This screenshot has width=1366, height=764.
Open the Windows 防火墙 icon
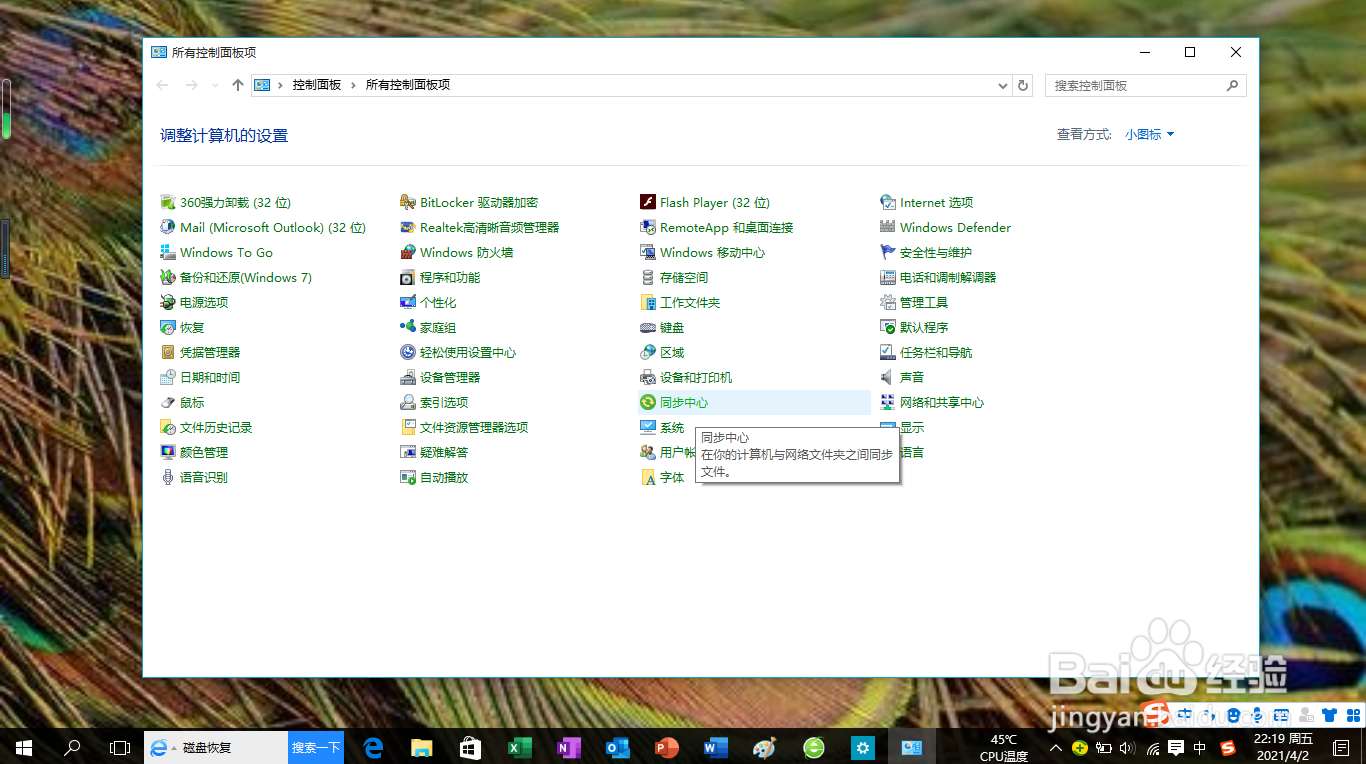(x=408, y=252)
